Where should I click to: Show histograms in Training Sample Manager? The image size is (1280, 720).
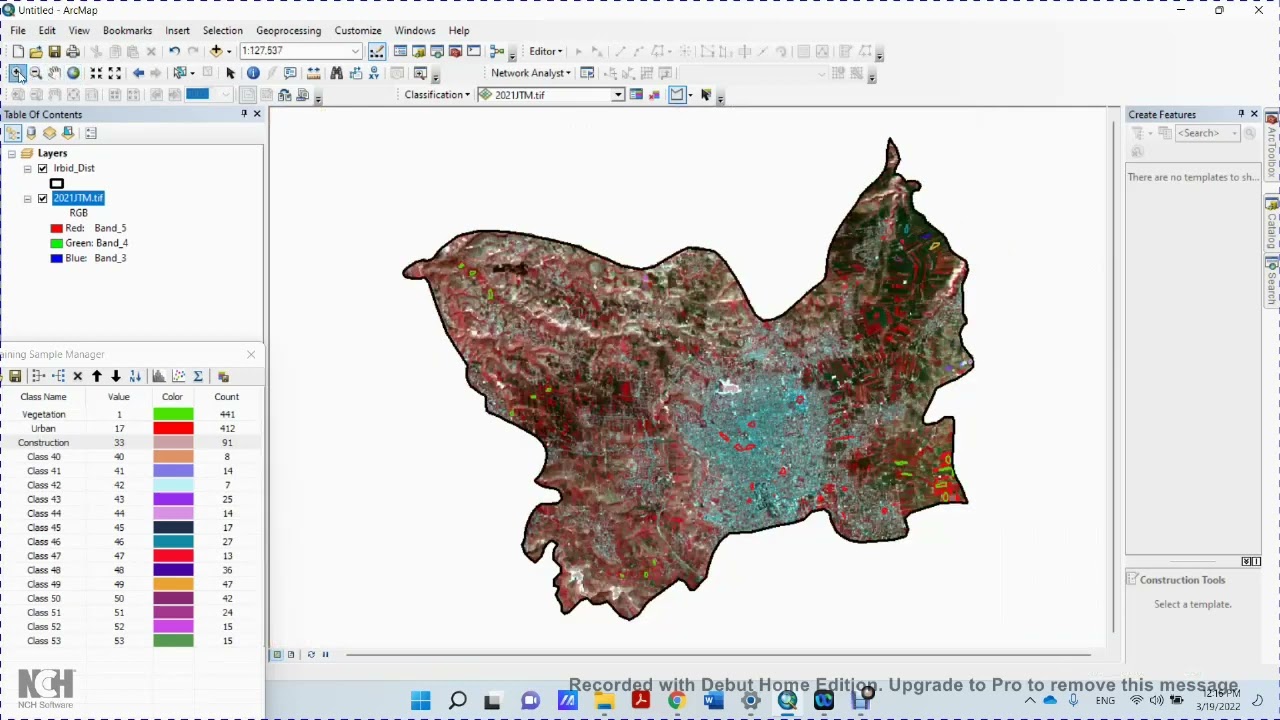click(x=159, y=376)
